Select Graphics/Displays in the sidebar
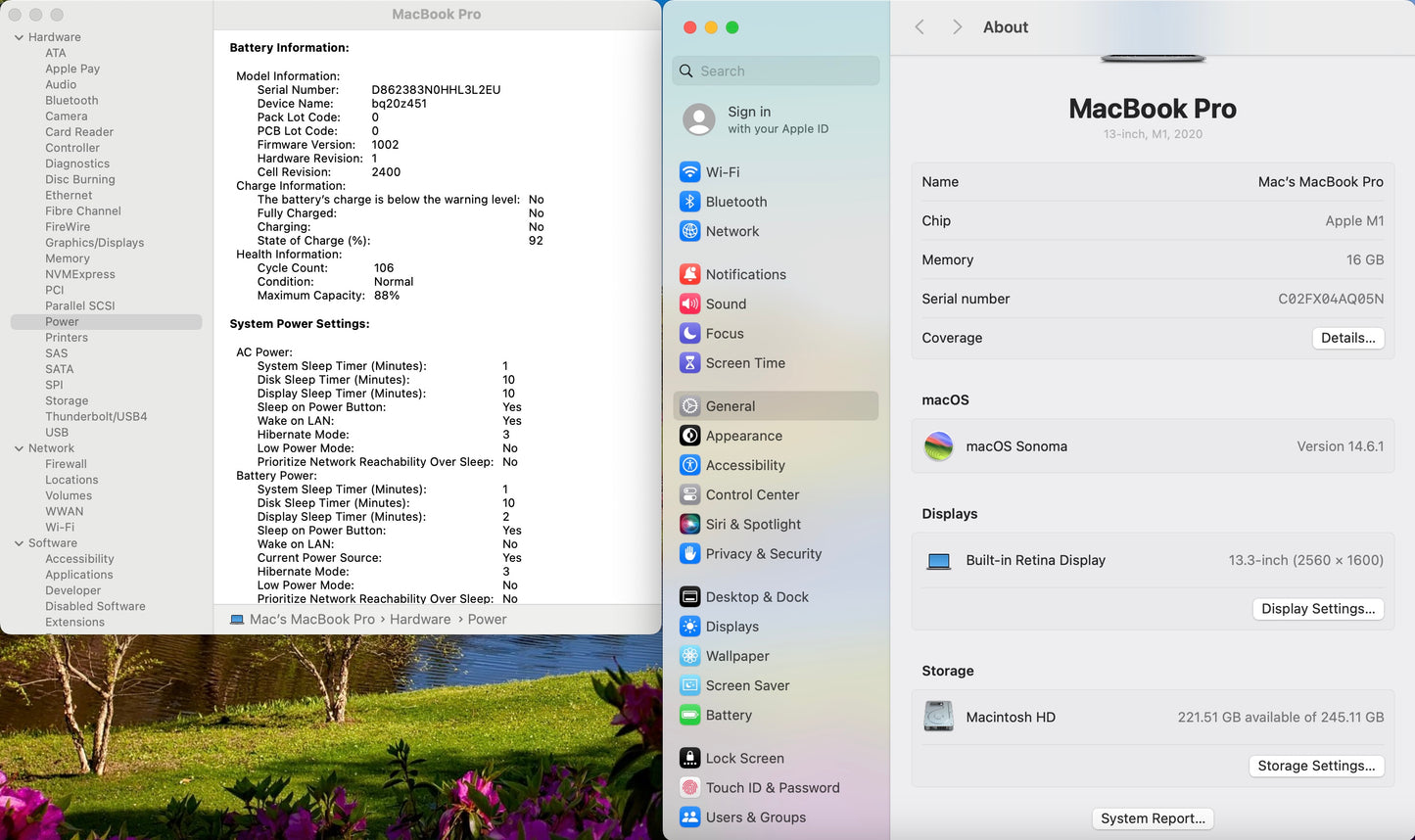This screenshot has height=840, width=1415. point(94,243)
